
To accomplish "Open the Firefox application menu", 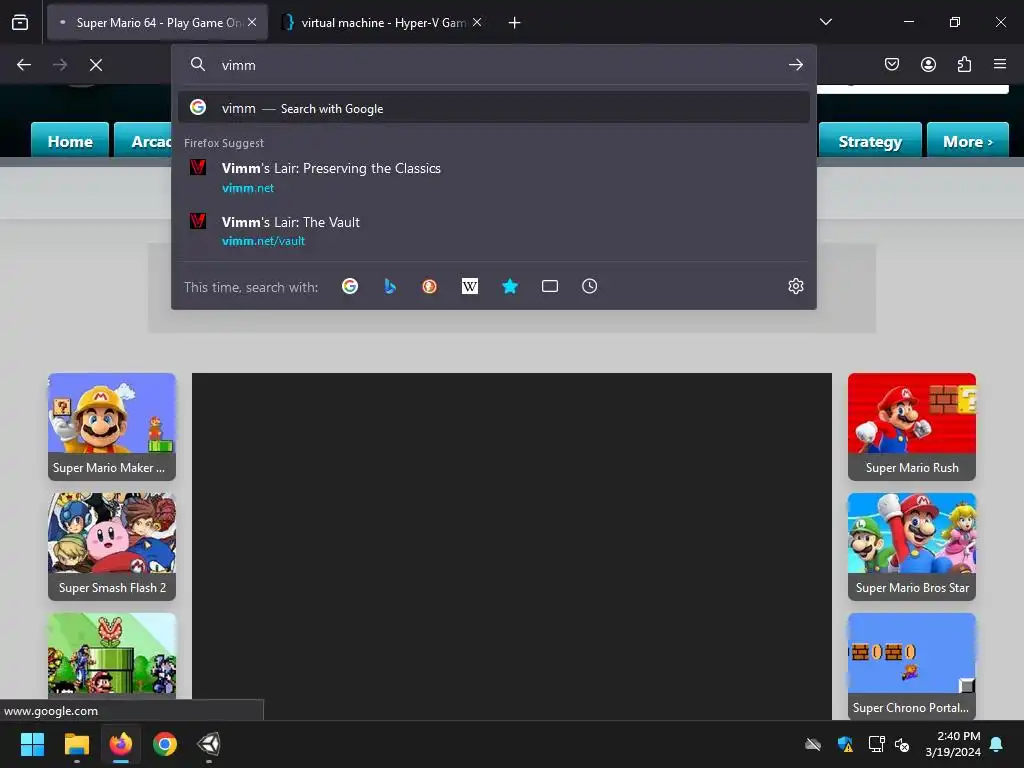I will (x=1000, y=64).
